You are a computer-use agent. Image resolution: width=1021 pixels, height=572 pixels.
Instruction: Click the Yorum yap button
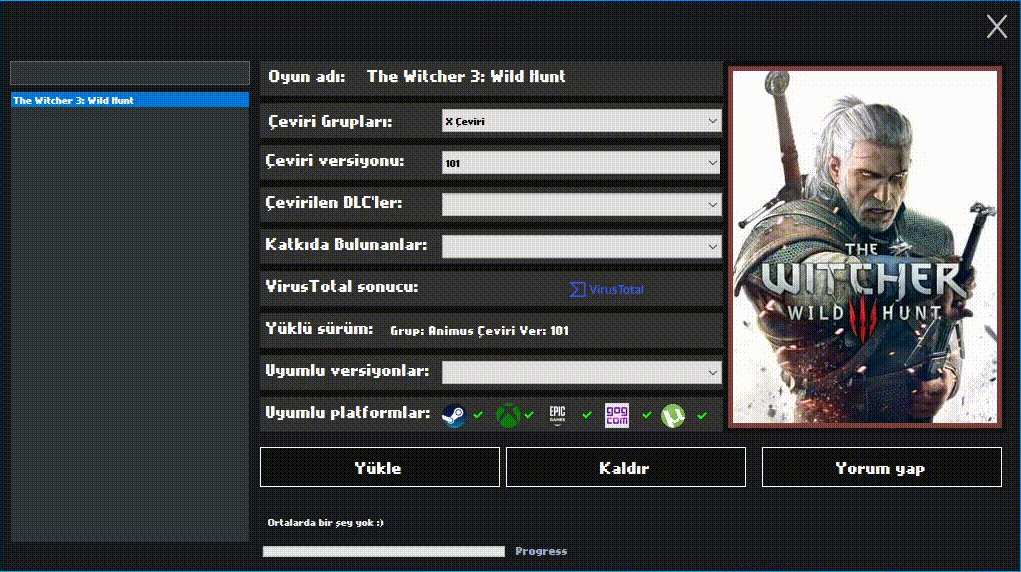tap(882, 467)
